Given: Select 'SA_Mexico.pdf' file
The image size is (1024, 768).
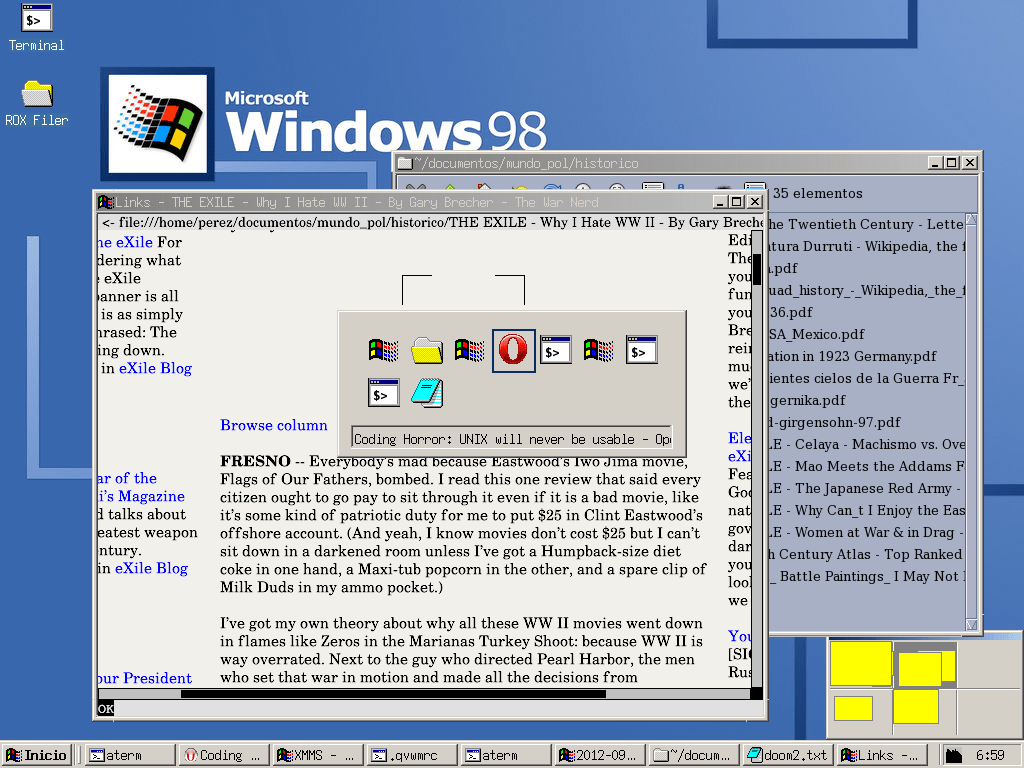Looking at the screenshot, I should point(816,334).
